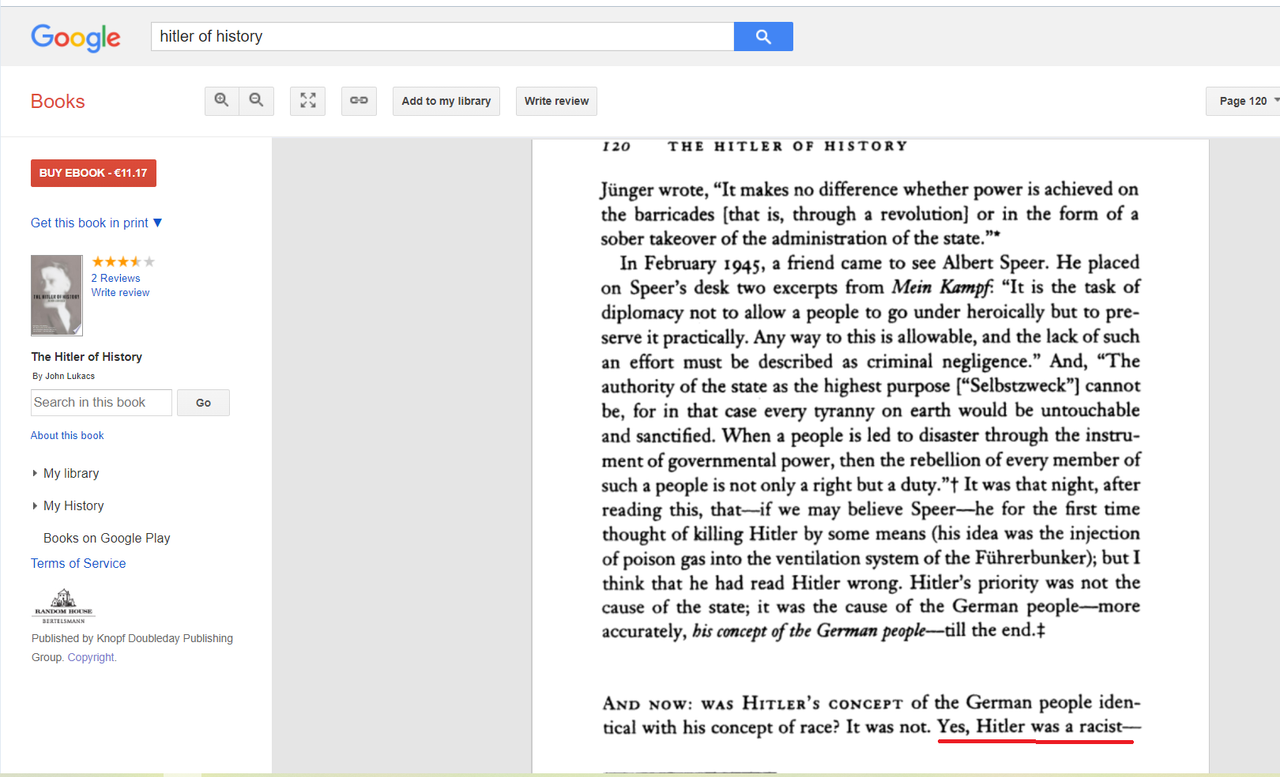The width and height of the screenshot is (1280, 777).
Task: Click the 'Search in this book' field
Action: click(101, 402)
